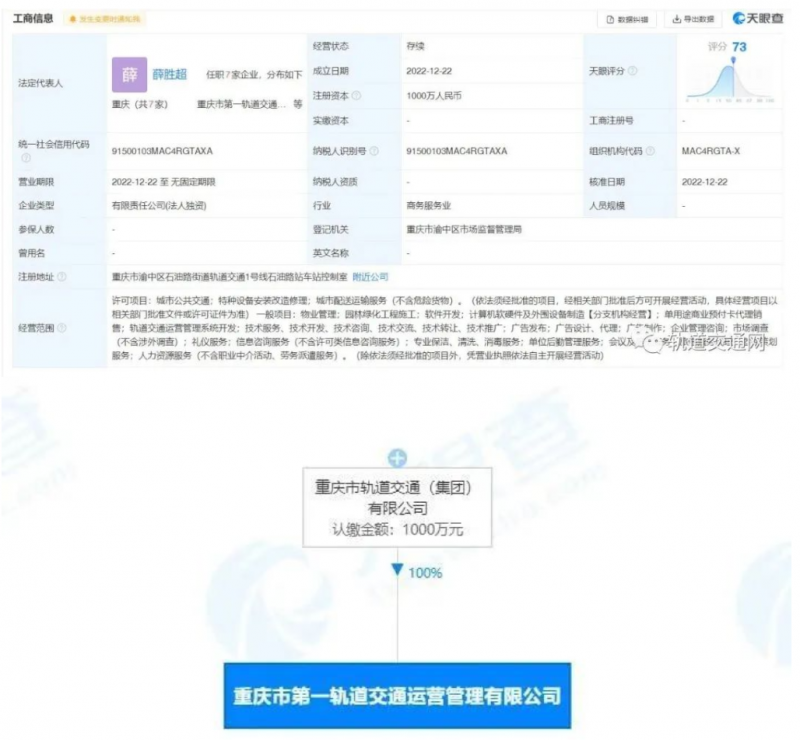Viewport: 800px width, 740px height.
Task: Click the 法定代表人 label
Action: pyautogui.click(x=40, y=83)
